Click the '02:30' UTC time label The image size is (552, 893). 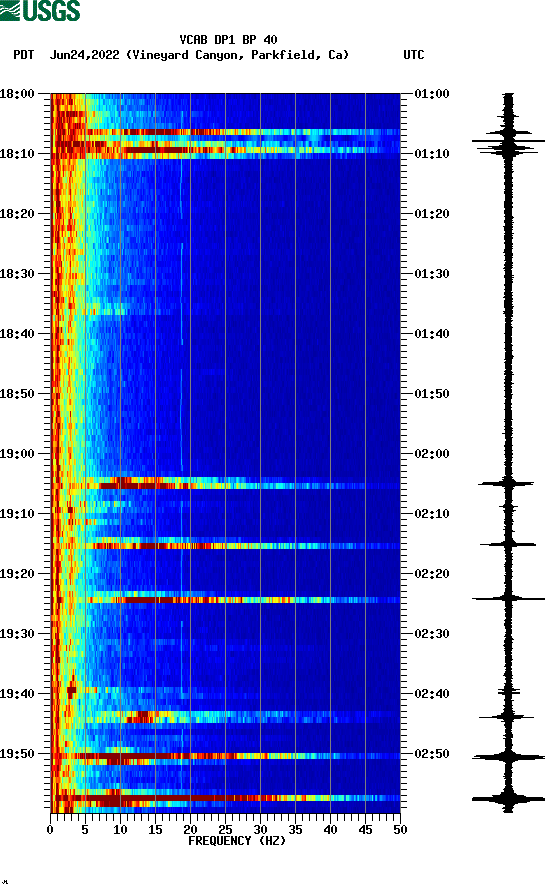point(432,634)
